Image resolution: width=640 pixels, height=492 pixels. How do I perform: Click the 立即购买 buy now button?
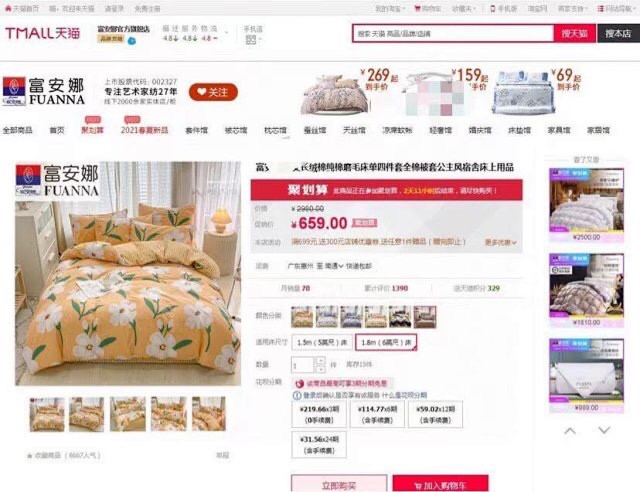pos(339,484)
